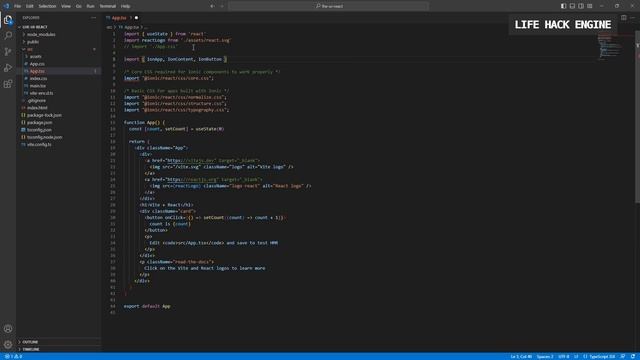This screenshot has height=360, width=640.
Task: Open the Extensions view
Action: tap(8, 84)
